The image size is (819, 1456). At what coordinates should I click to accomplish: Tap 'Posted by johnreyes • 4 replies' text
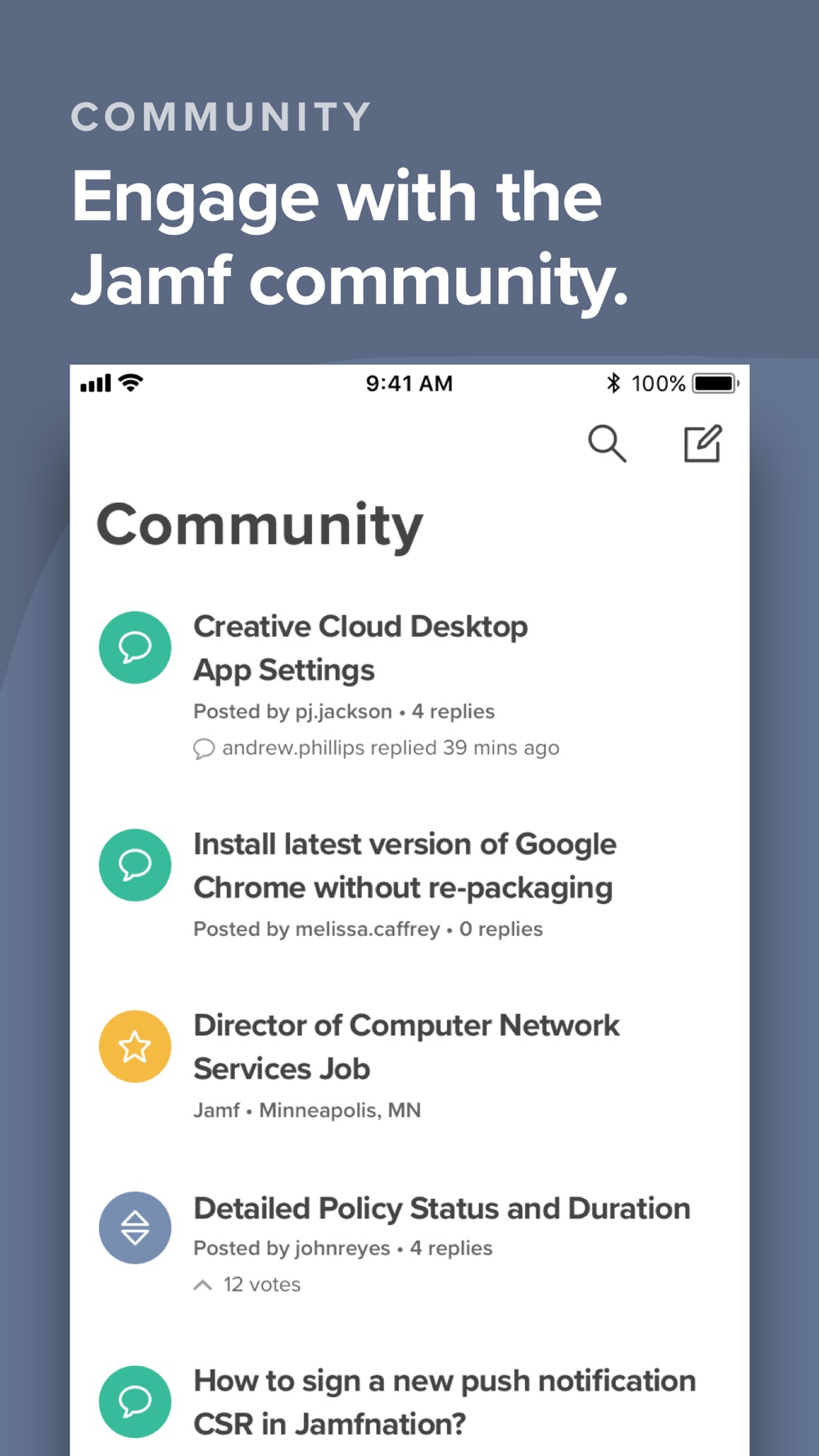click(x=342, y=1248)
